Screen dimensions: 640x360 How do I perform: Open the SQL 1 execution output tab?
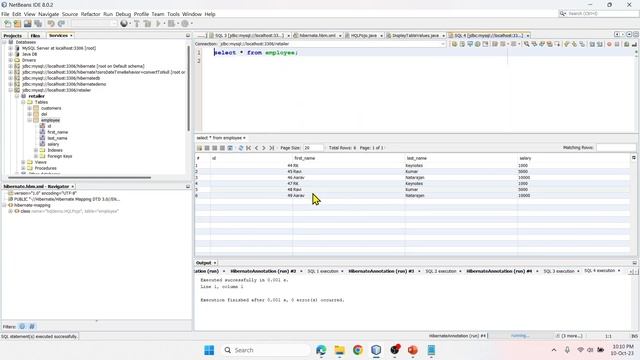(x=322, y=271)
